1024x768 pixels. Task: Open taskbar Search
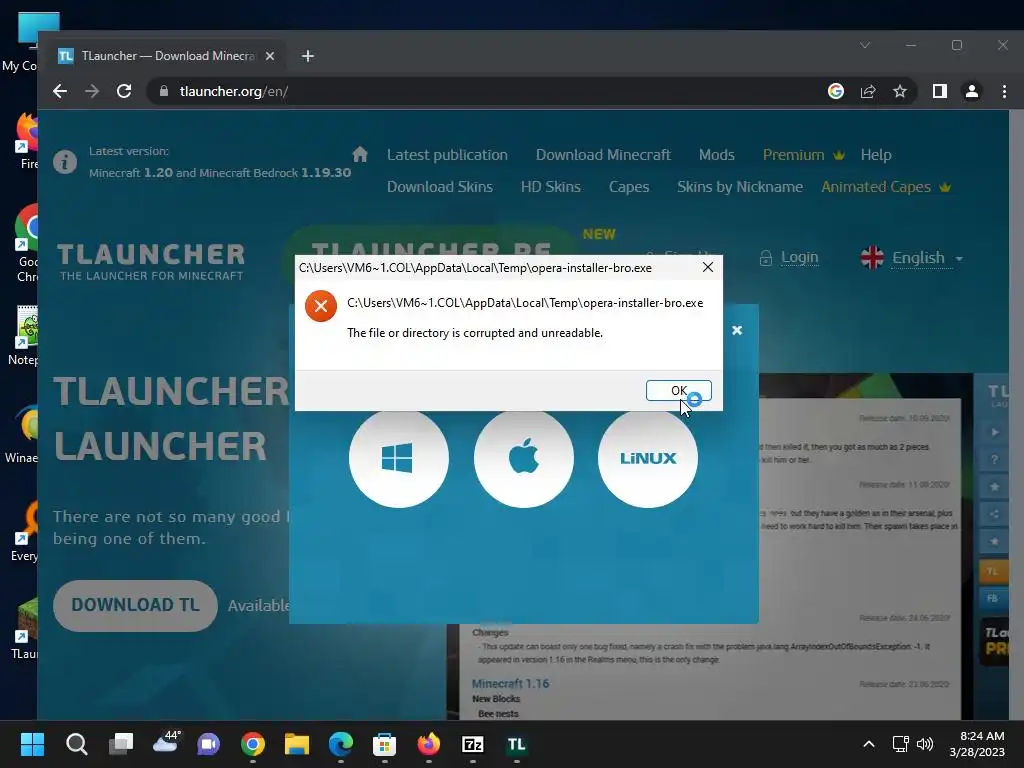tap(76, 744)
